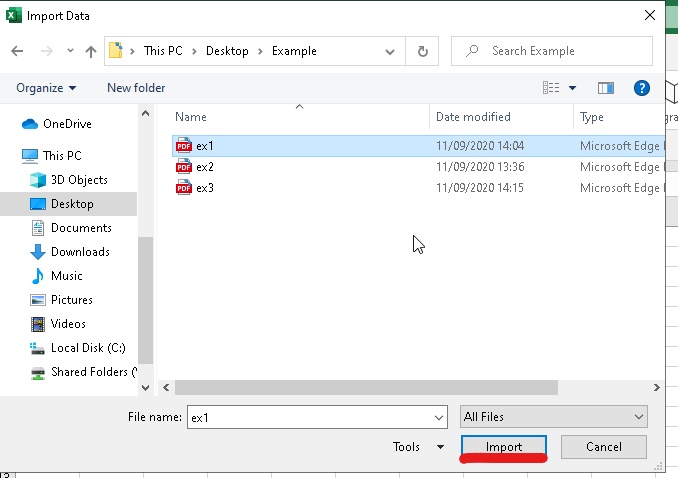Open the view options dropdown arrow
This screenshot has height=478, width=678.
(x=572, y=88)
